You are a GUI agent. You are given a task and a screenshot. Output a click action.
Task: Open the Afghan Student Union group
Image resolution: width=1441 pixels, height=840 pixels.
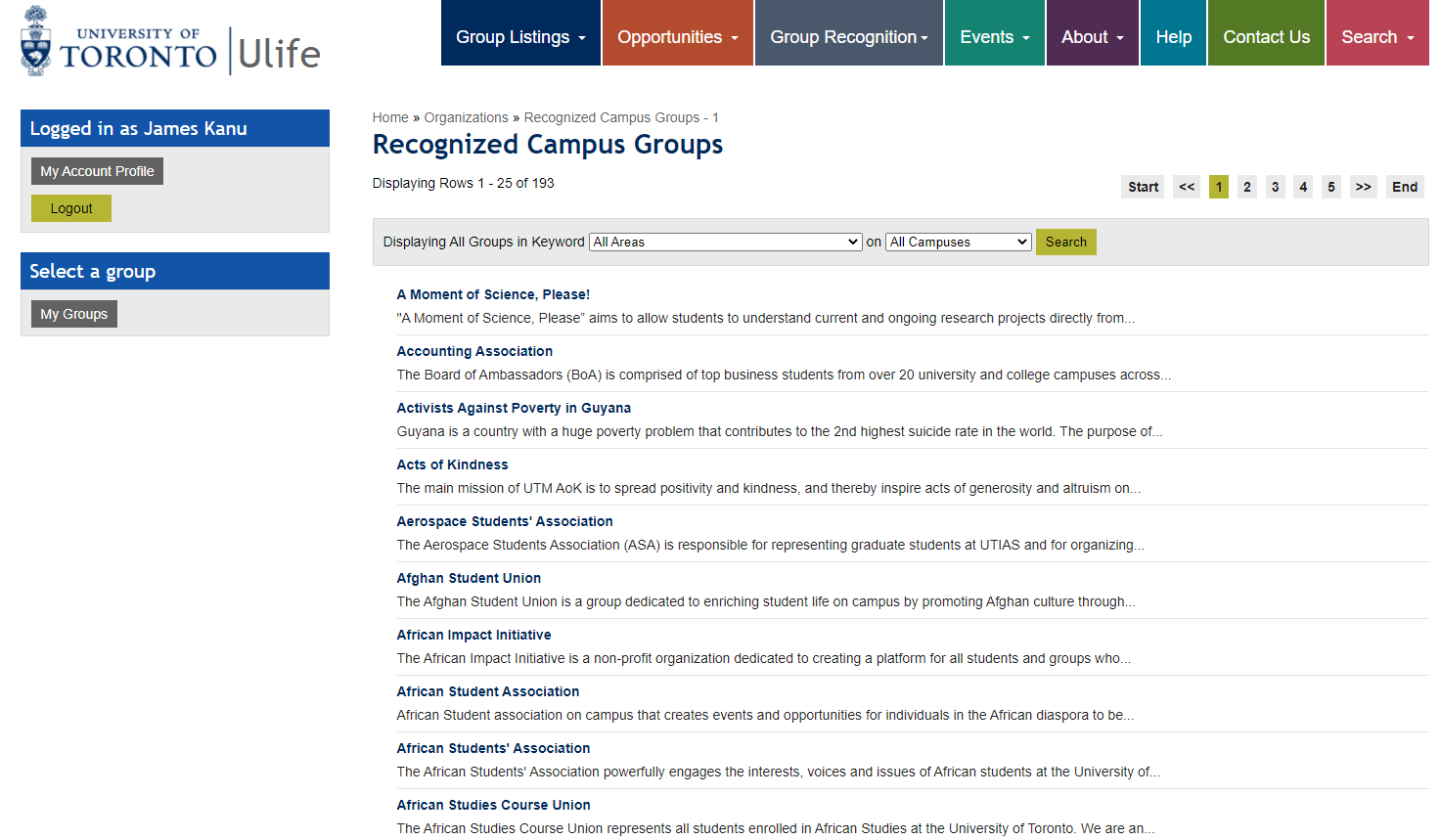[469, 578]
